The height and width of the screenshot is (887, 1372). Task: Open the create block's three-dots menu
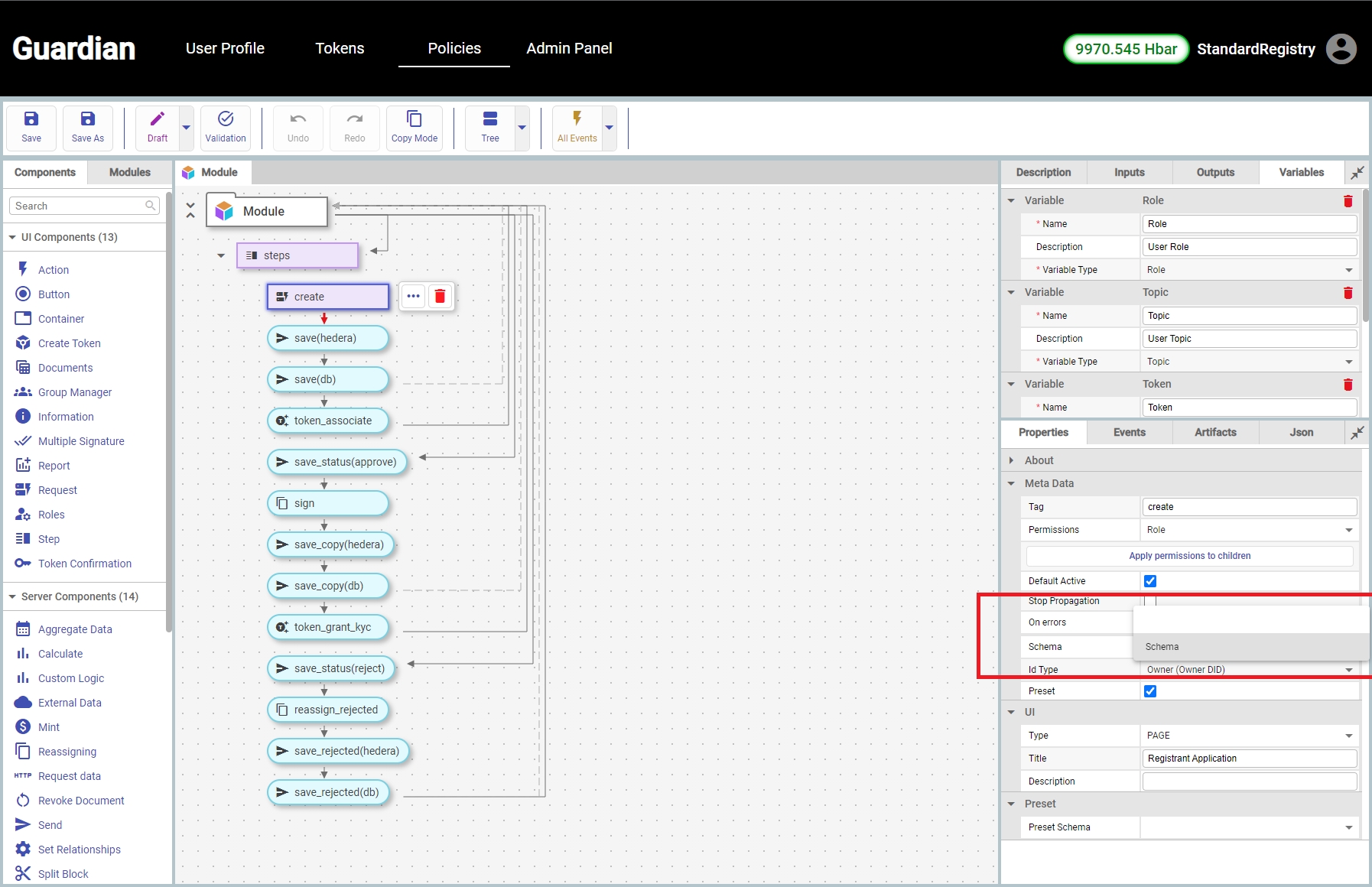pos(413,297)
